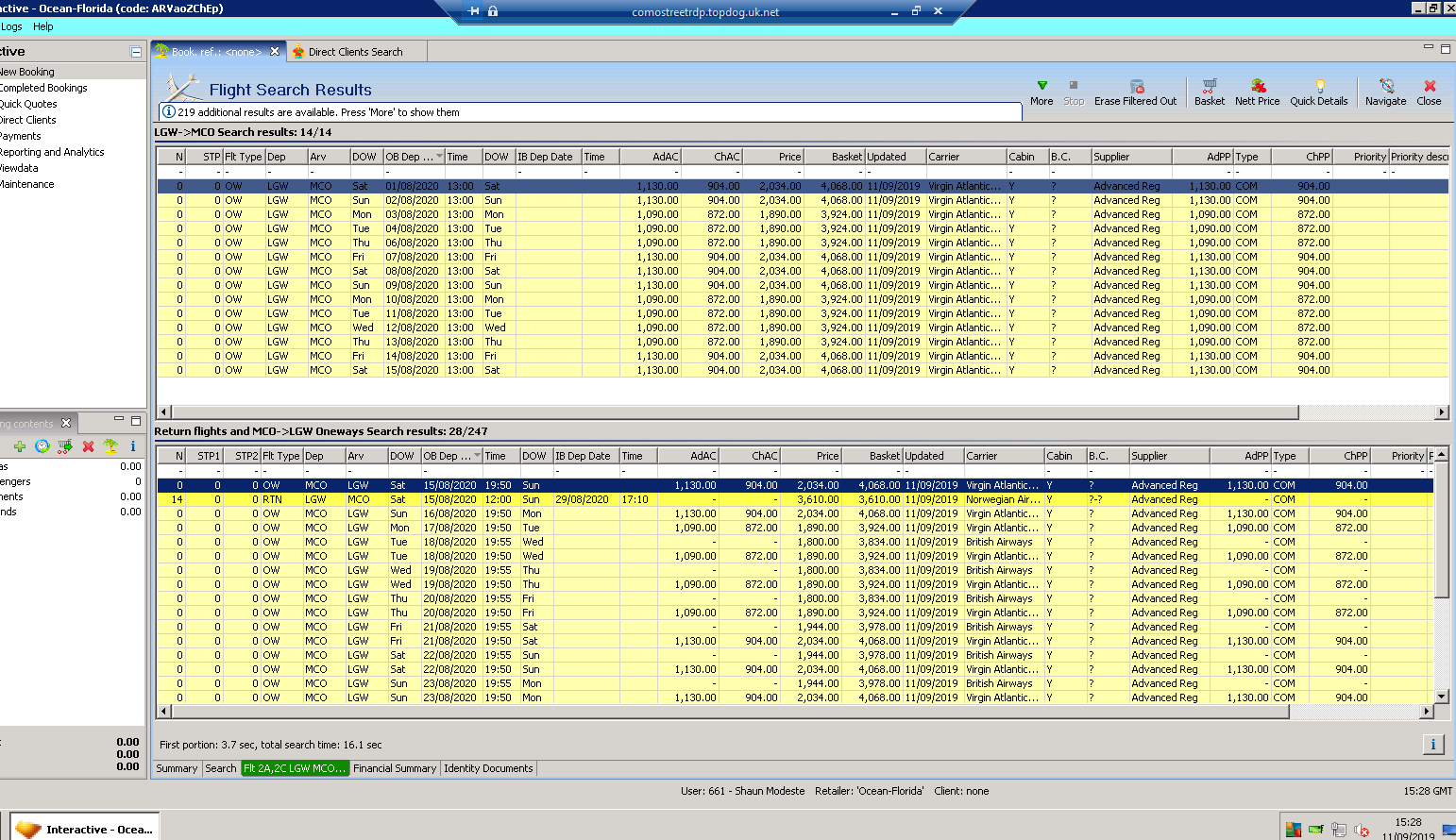This screenshot has width=1456, height=840.
Task: Show Quick Details lightbulb icon
Action: 1319,86
